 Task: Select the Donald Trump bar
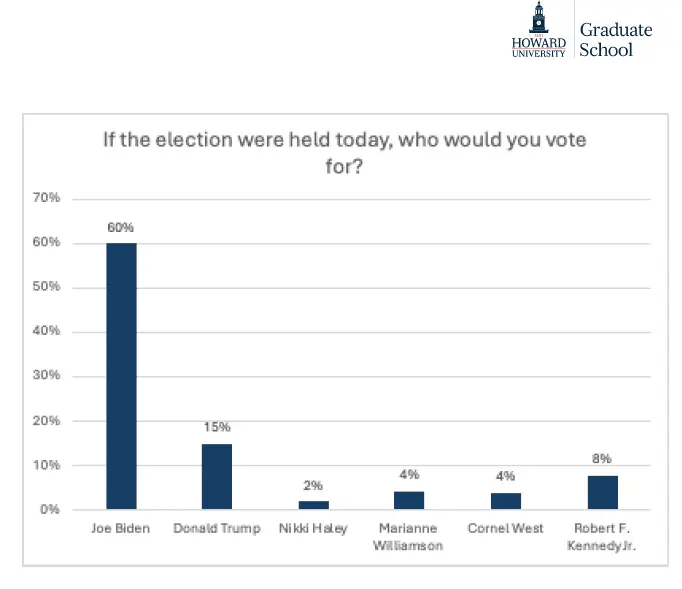pos(217,477)
